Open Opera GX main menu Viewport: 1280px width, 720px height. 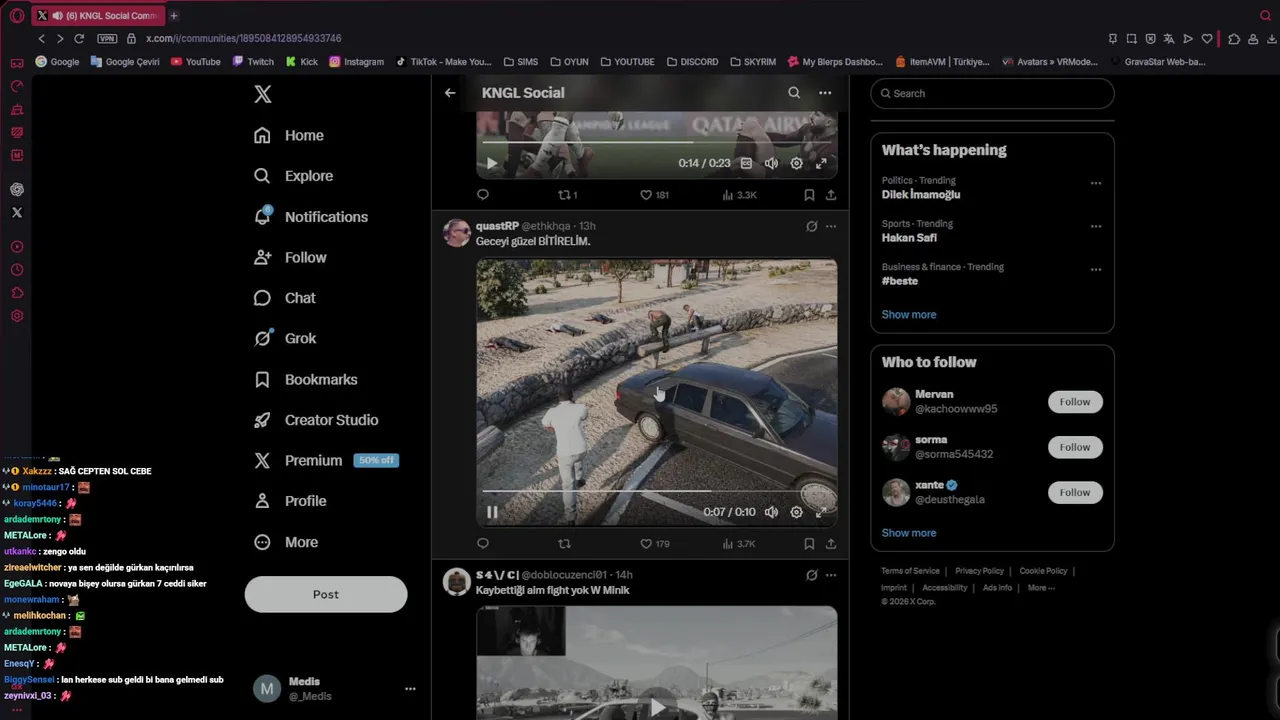coord(17,16)
